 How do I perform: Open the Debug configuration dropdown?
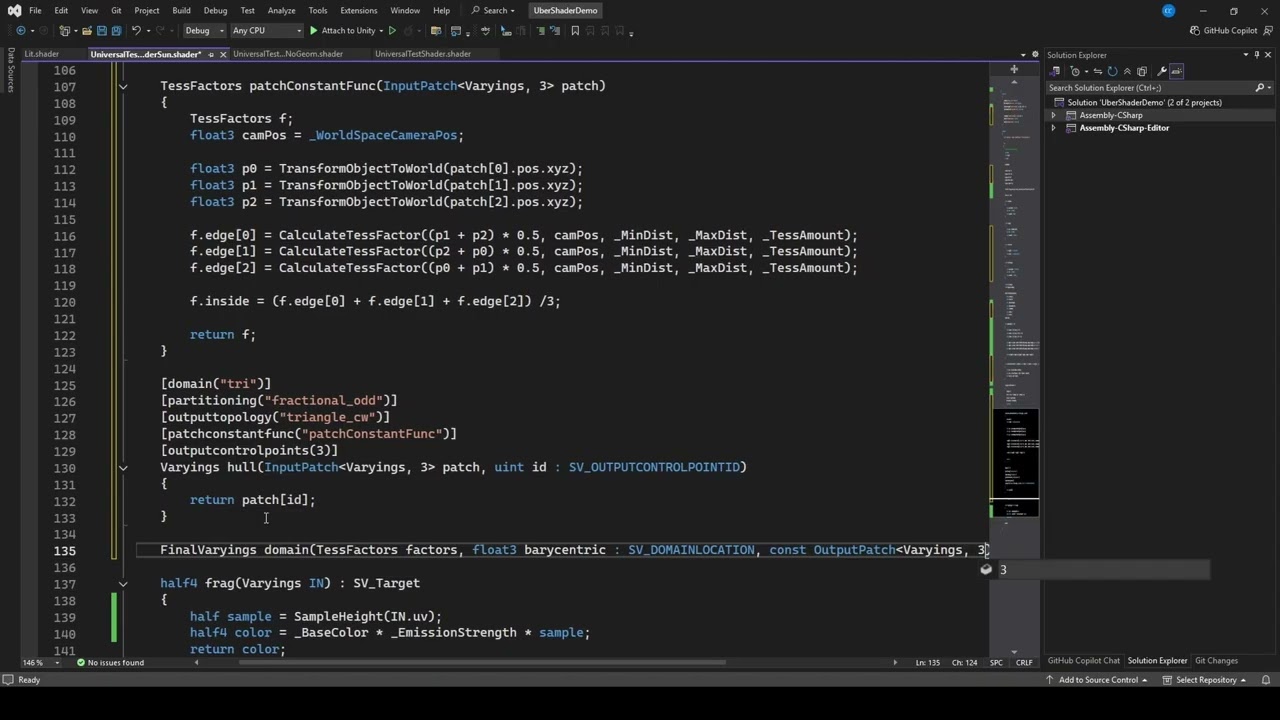[203, 31]
